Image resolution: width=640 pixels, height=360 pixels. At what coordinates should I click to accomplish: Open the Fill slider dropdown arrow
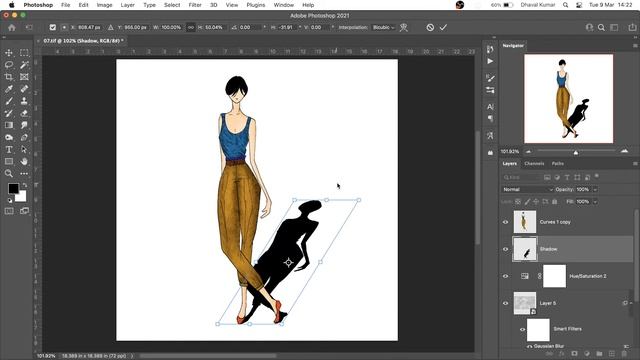[595, 202]
